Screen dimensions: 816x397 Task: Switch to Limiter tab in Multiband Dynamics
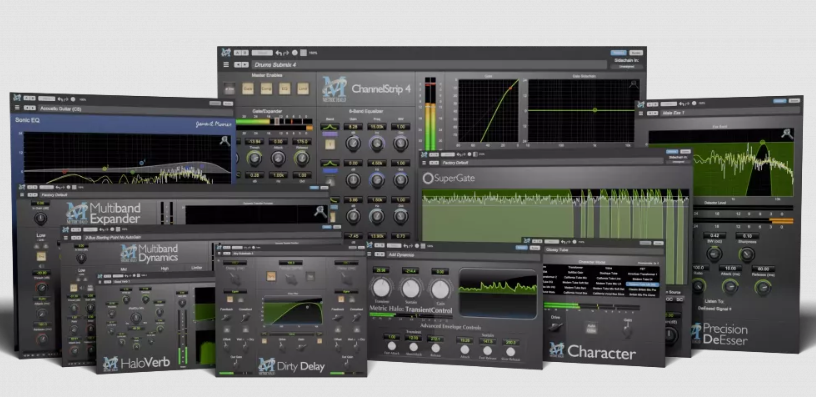(198, 269)
